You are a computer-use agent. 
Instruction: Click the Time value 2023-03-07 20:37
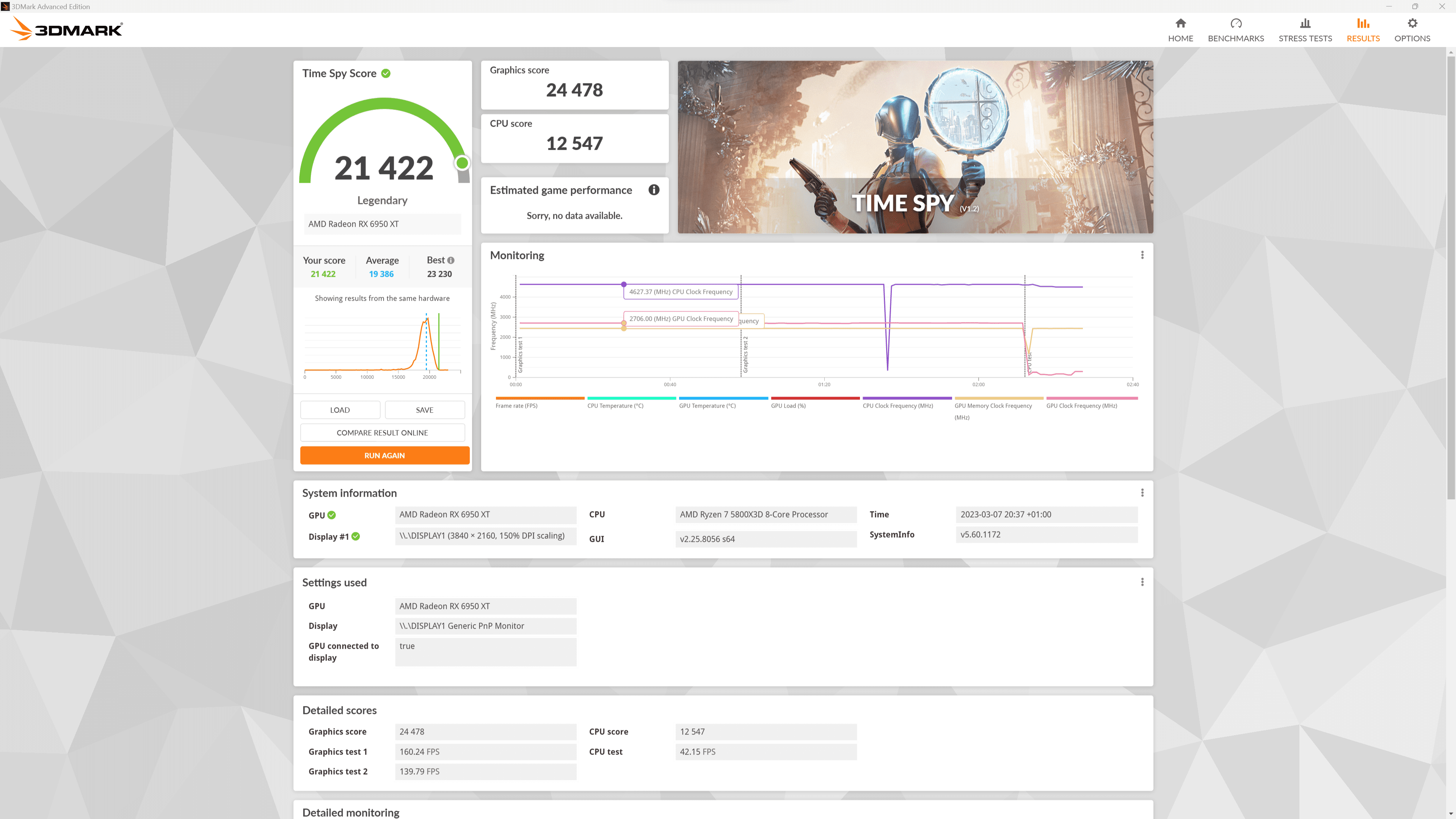pyautogui.click(x=1046, y=515)
